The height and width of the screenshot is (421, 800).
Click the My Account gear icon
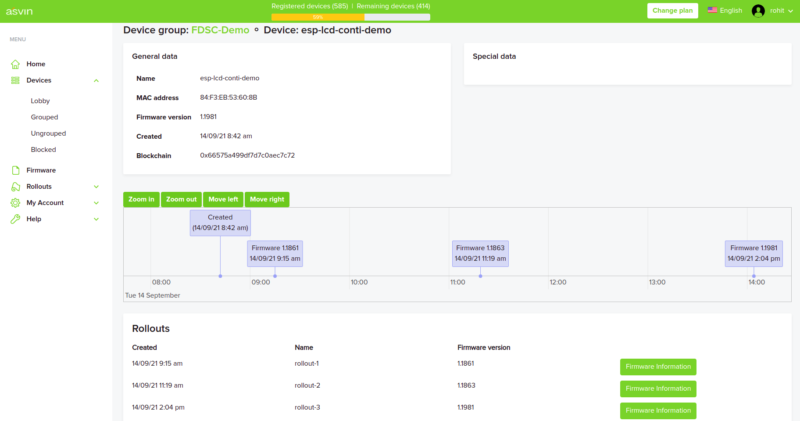[16, 203]
